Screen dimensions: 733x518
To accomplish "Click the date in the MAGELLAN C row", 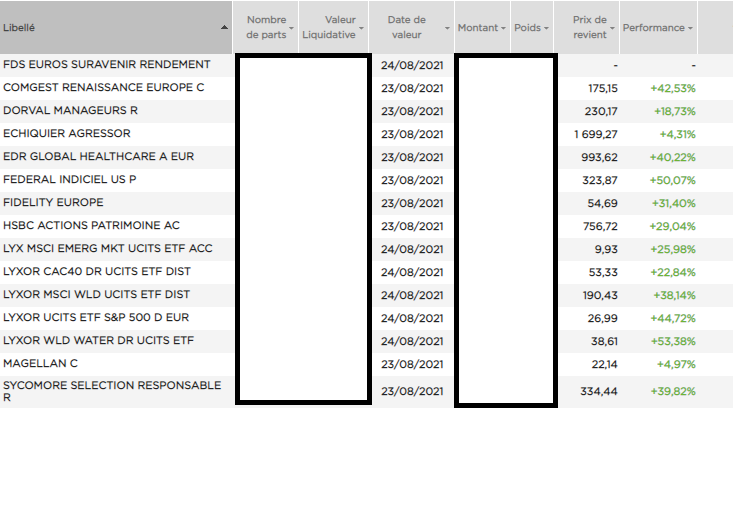I will tap(412, 364).
